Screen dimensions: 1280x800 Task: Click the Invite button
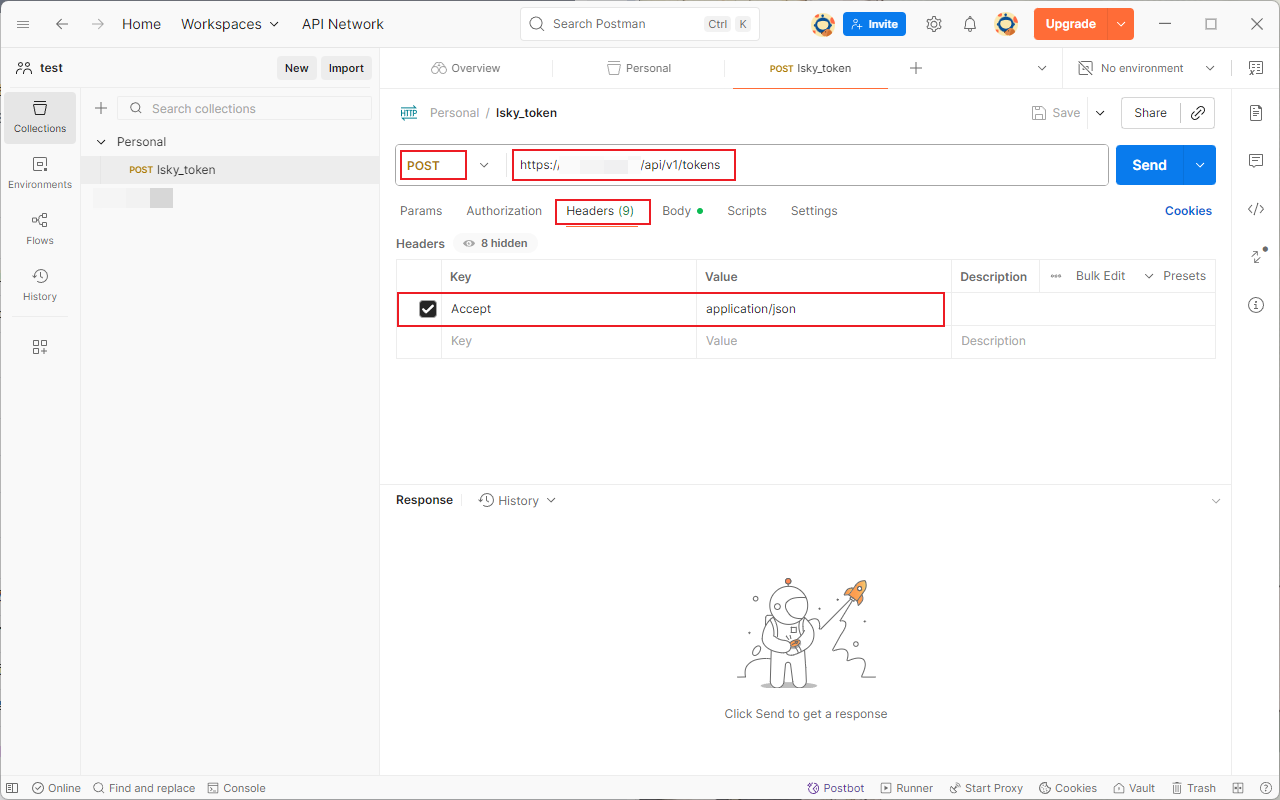pyautogui.click(x=874, y=24)
